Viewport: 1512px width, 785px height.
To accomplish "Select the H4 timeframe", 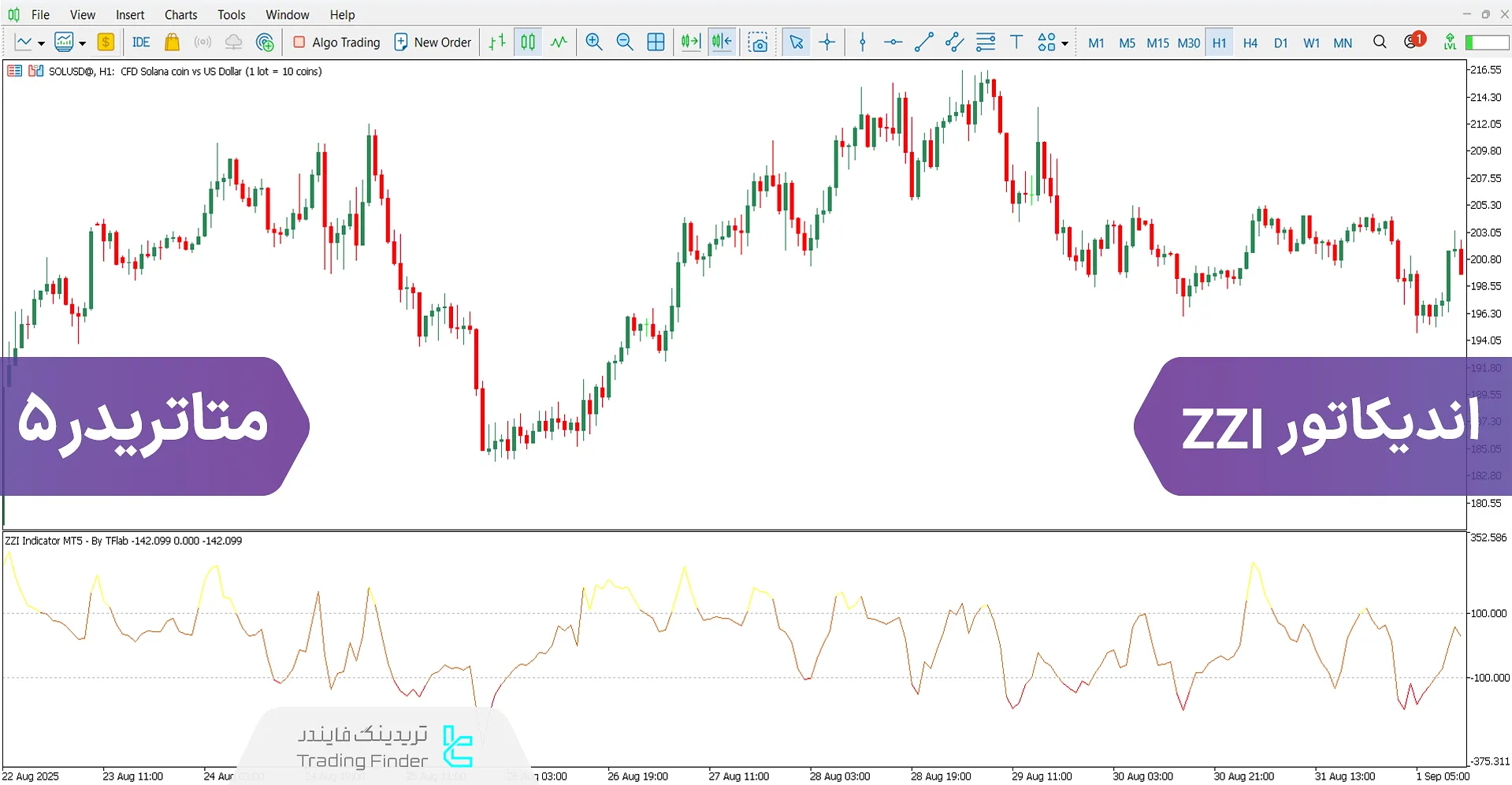I will [1250, 43].
